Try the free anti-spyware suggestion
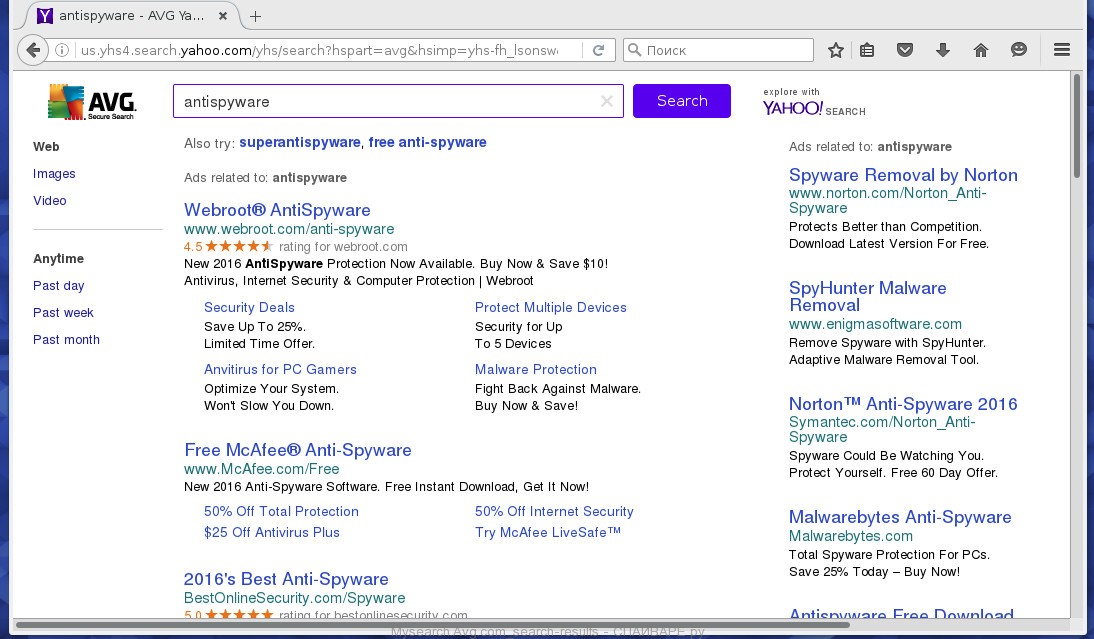The height and width of the screenshot is (639, 1094). tap(428, 142)
